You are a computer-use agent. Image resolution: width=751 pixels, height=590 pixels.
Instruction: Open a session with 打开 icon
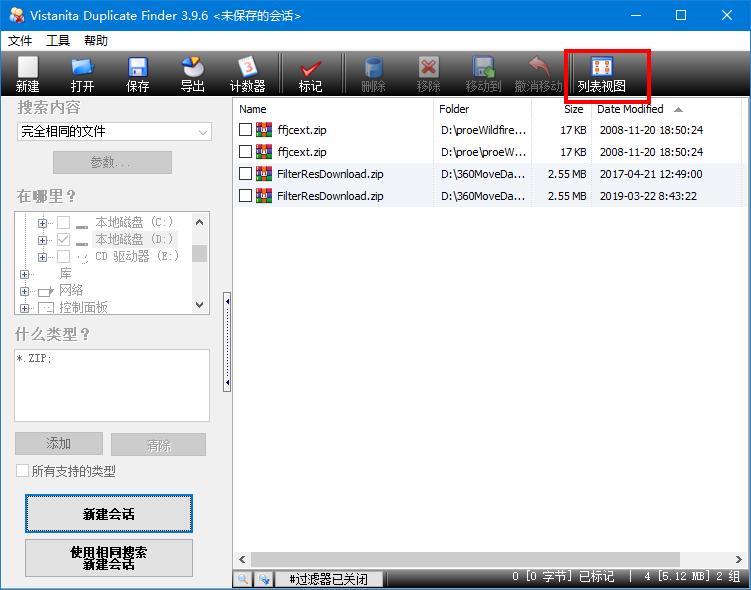(x=82, y=74)
